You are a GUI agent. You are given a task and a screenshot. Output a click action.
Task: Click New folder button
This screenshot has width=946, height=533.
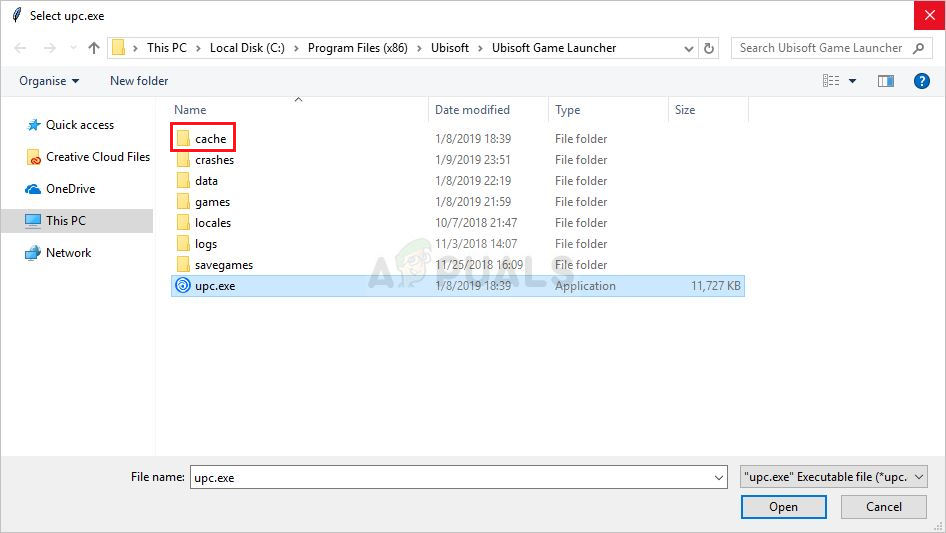click(x=139, y=81)
